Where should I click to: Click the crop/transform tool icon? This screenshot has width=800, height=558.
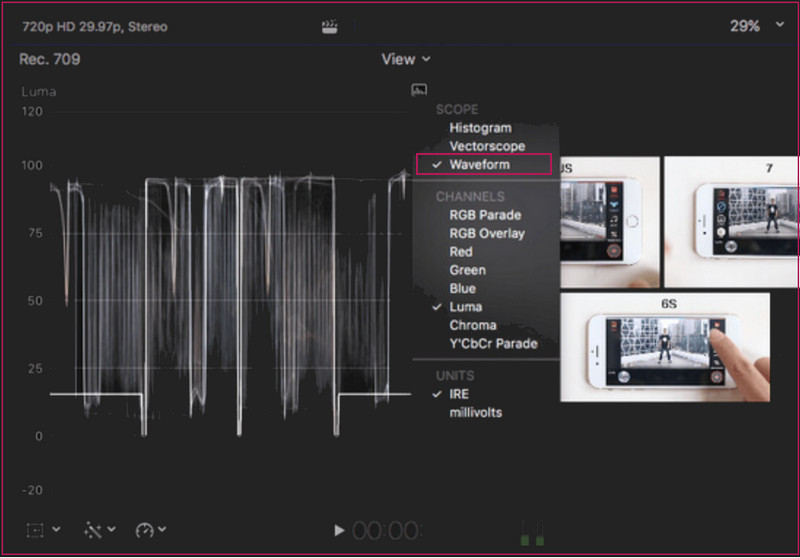35,530
